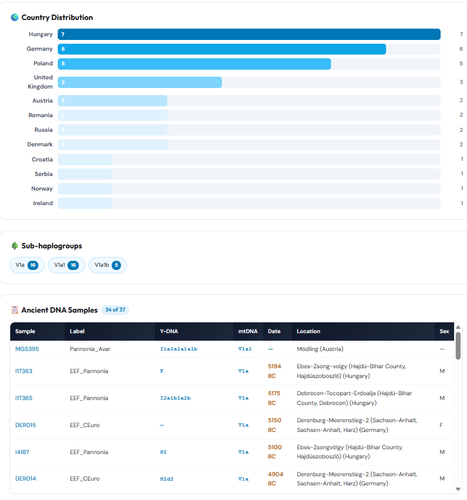Click the Hungary distribution bar
The image size is (467, 500).
point(249,34)
